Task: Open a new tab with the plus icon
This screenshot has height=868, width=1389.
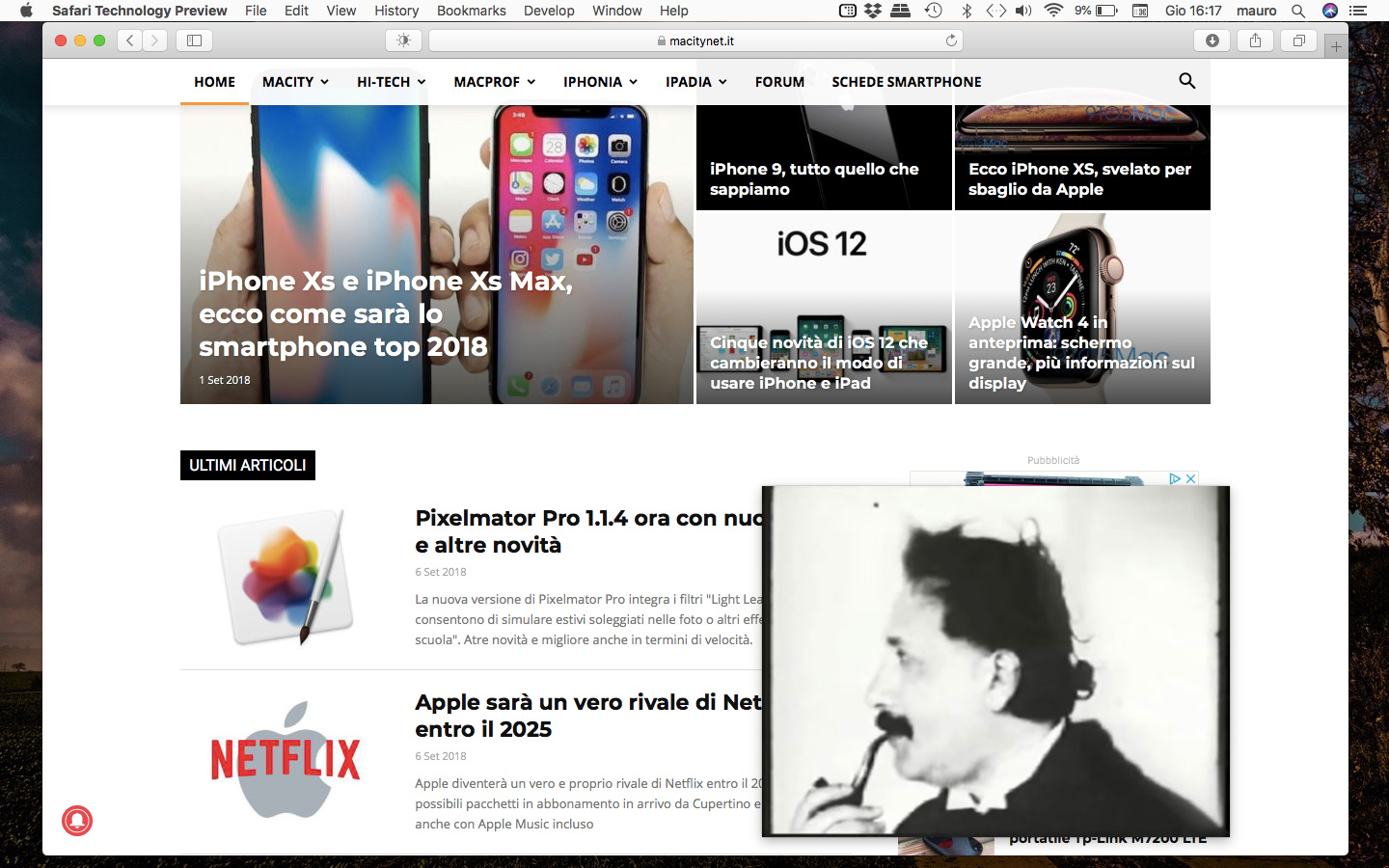Action: pyautogui.click(x=1337, y=45)
